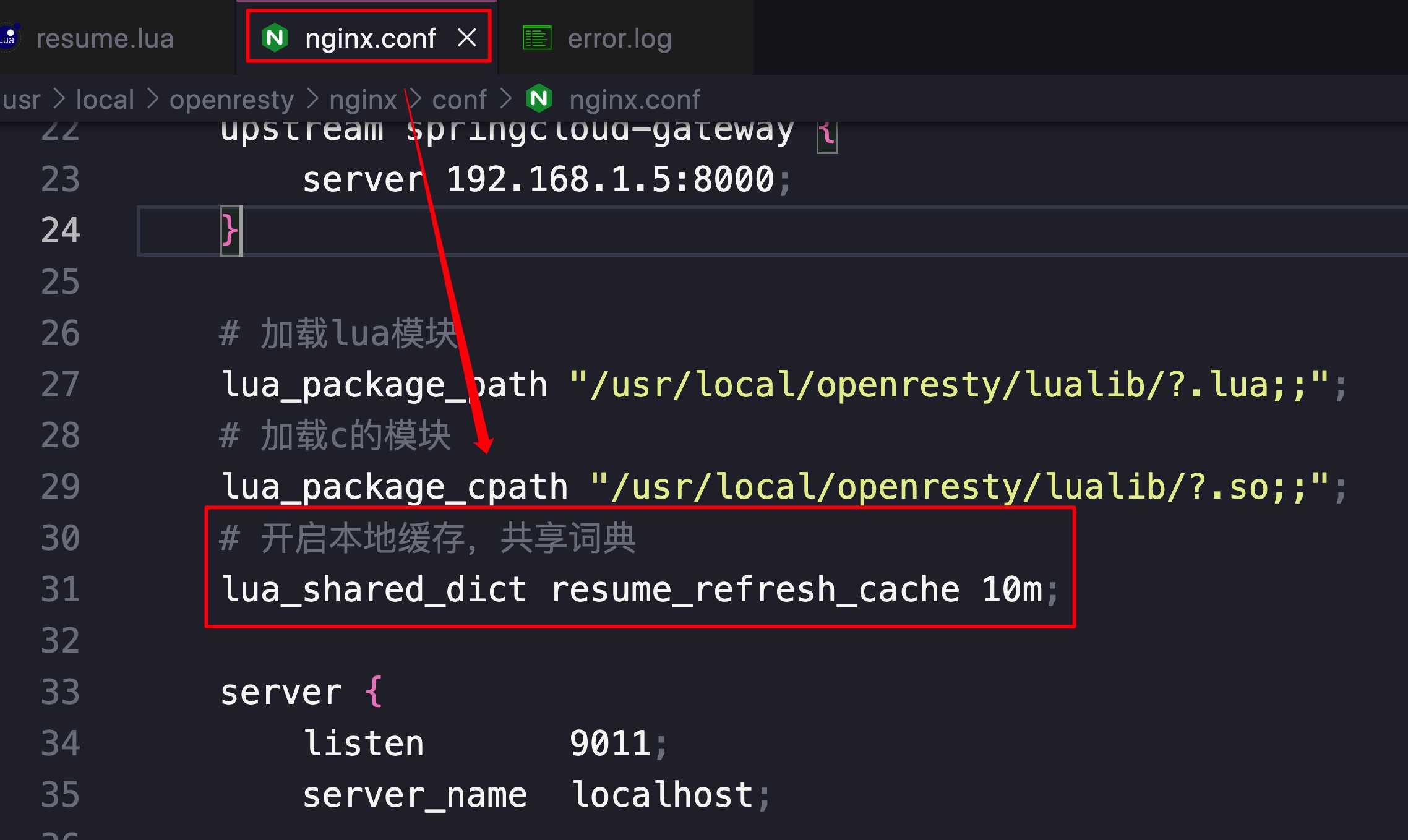The height and width of the screenshot is (840, 1408).
Task: Click the lua_package_cpath path string
Action: point(959,487)
